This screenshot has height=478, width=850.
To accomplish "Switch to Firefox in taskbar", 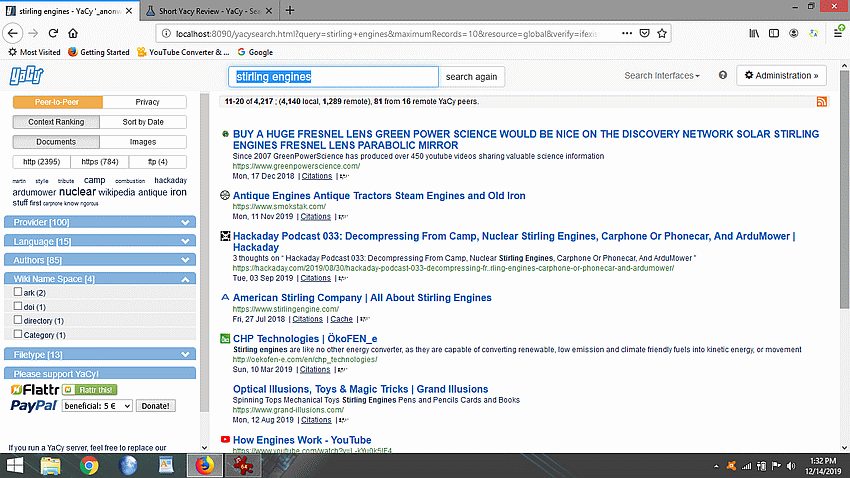I will pos(204,466).
